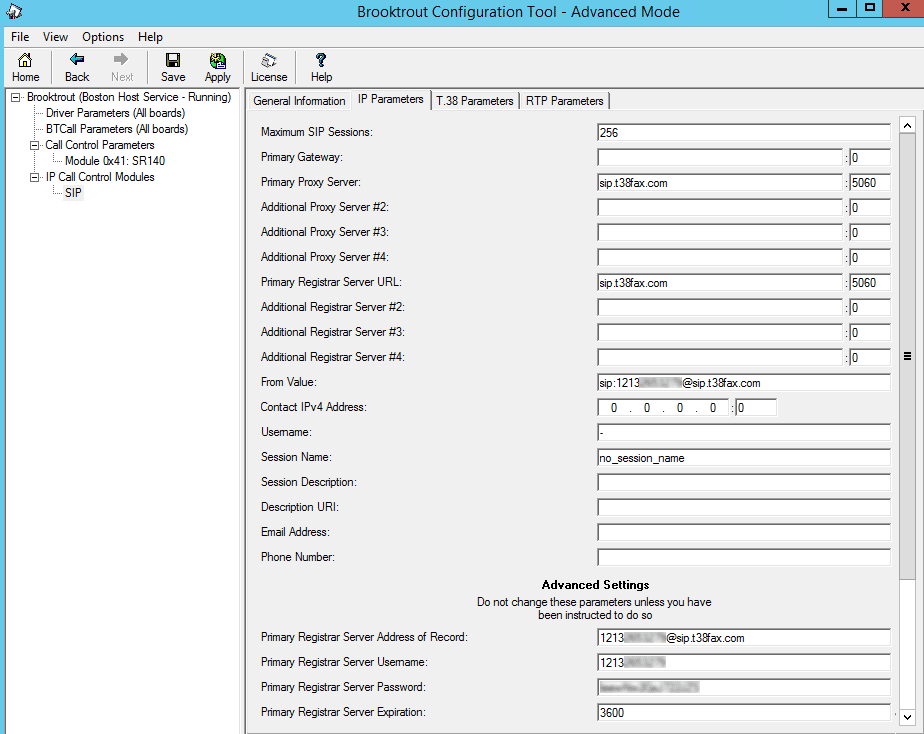
Task: Switch to the T.38 Parameters tab
Action: tap(474, 101)
